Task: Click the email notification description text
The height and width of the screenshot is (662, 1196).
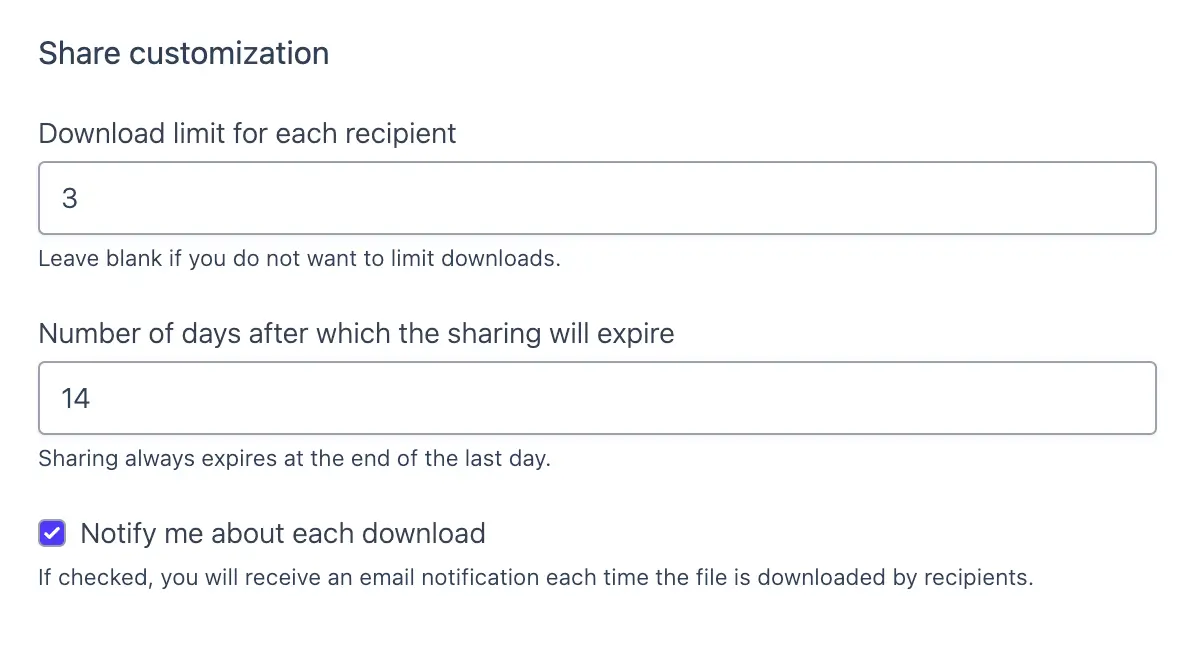Action: [x=536, y=577]
